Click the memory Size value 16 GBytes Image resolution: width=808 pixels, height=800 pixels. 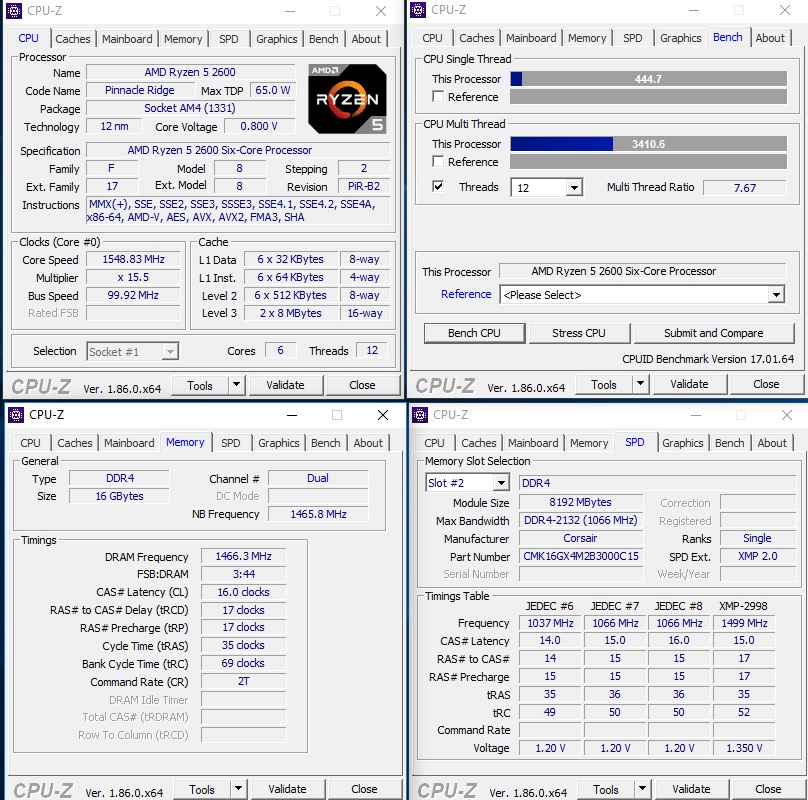pyautogui.click(x=120, y=496)
